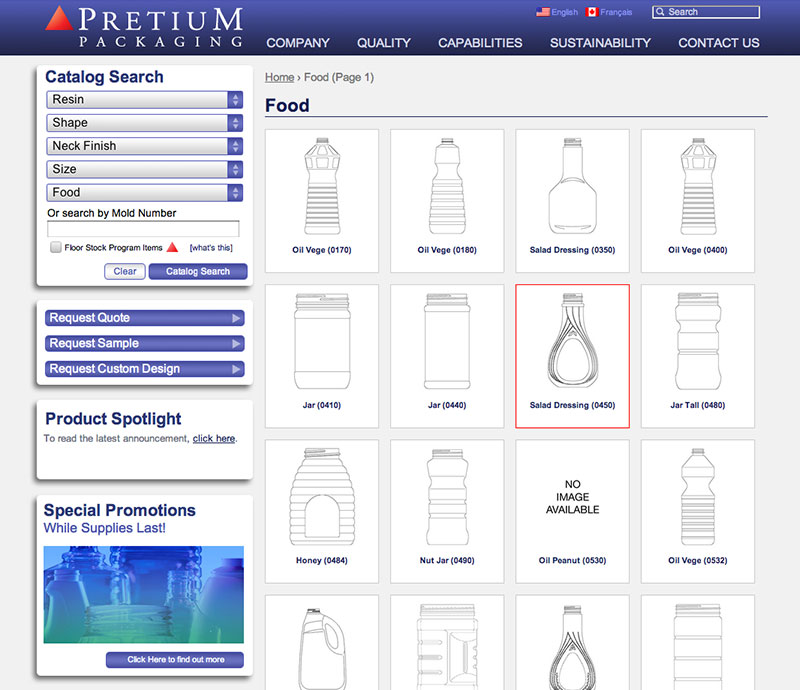Click the arrow on Request Custom Design

coord(236,369)
